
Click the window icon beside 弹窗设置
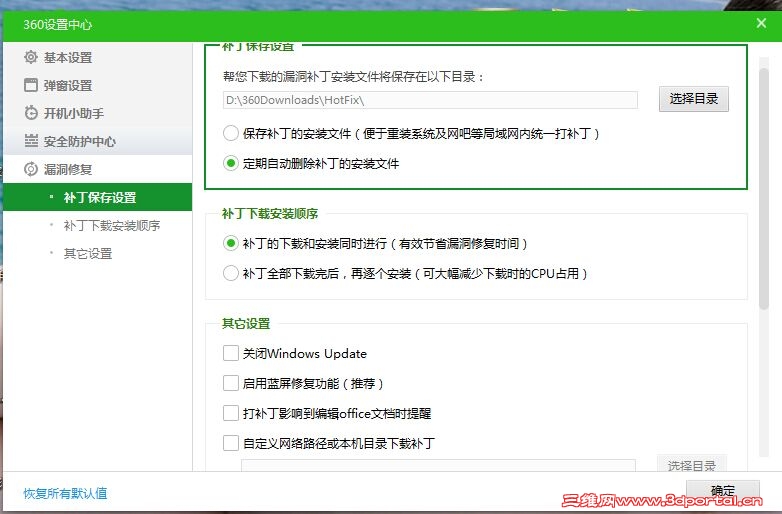(x=31, y=85)
